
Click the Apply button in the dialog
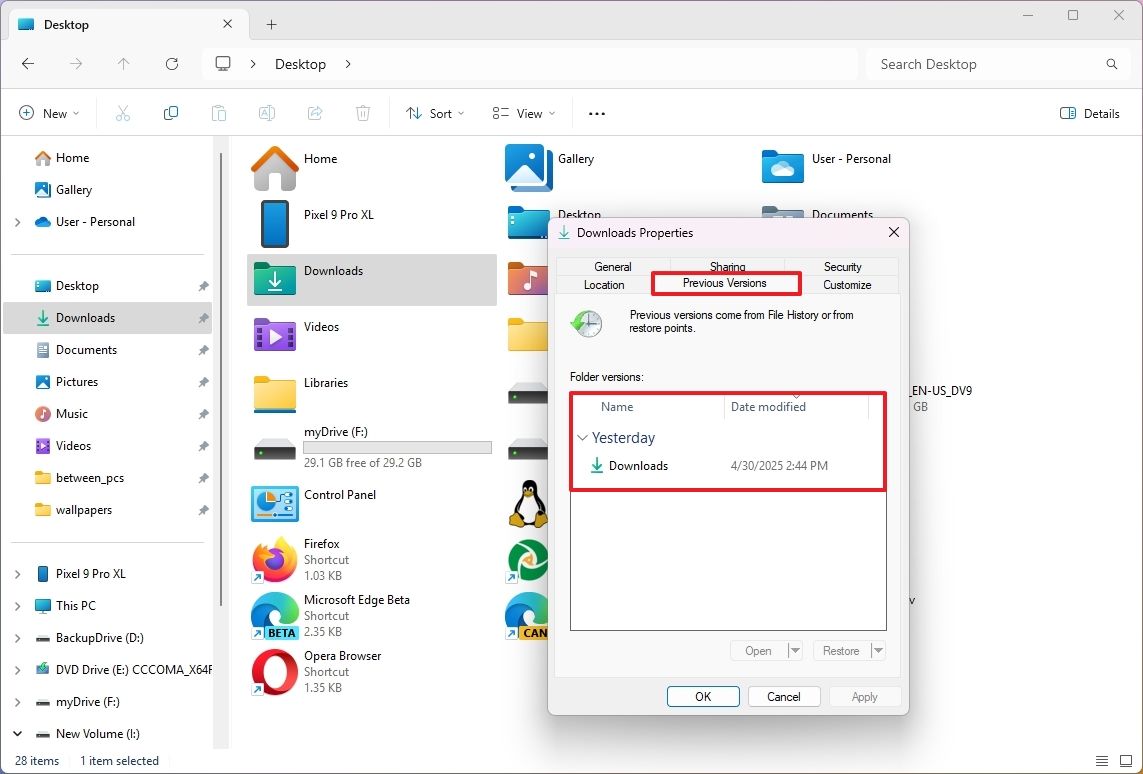click(x=864, y=696)
